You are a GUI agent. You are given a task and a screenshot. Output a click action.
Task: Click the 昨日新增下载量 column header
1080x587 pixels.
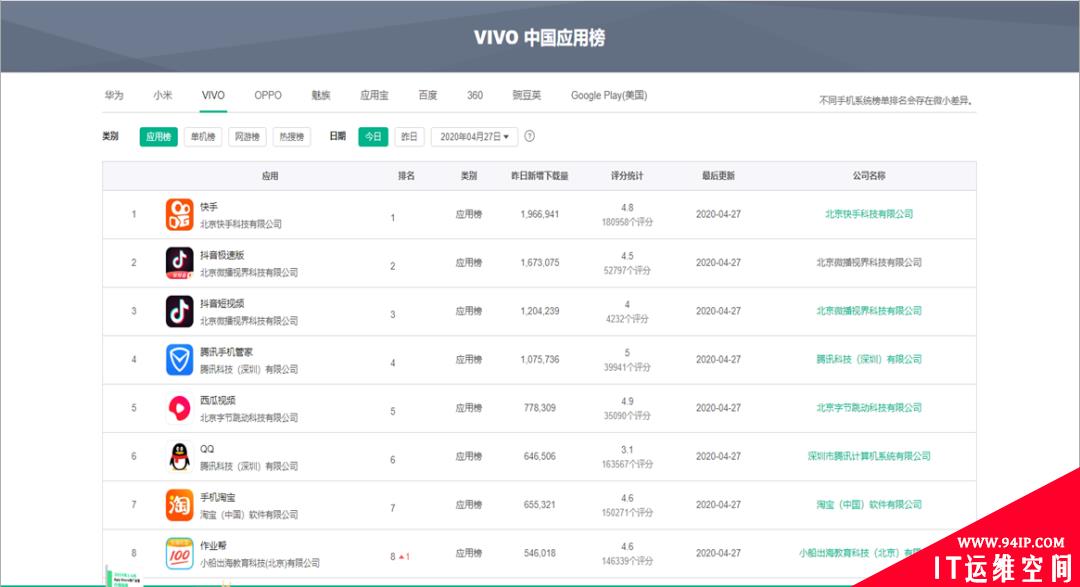tap(540, 176)
